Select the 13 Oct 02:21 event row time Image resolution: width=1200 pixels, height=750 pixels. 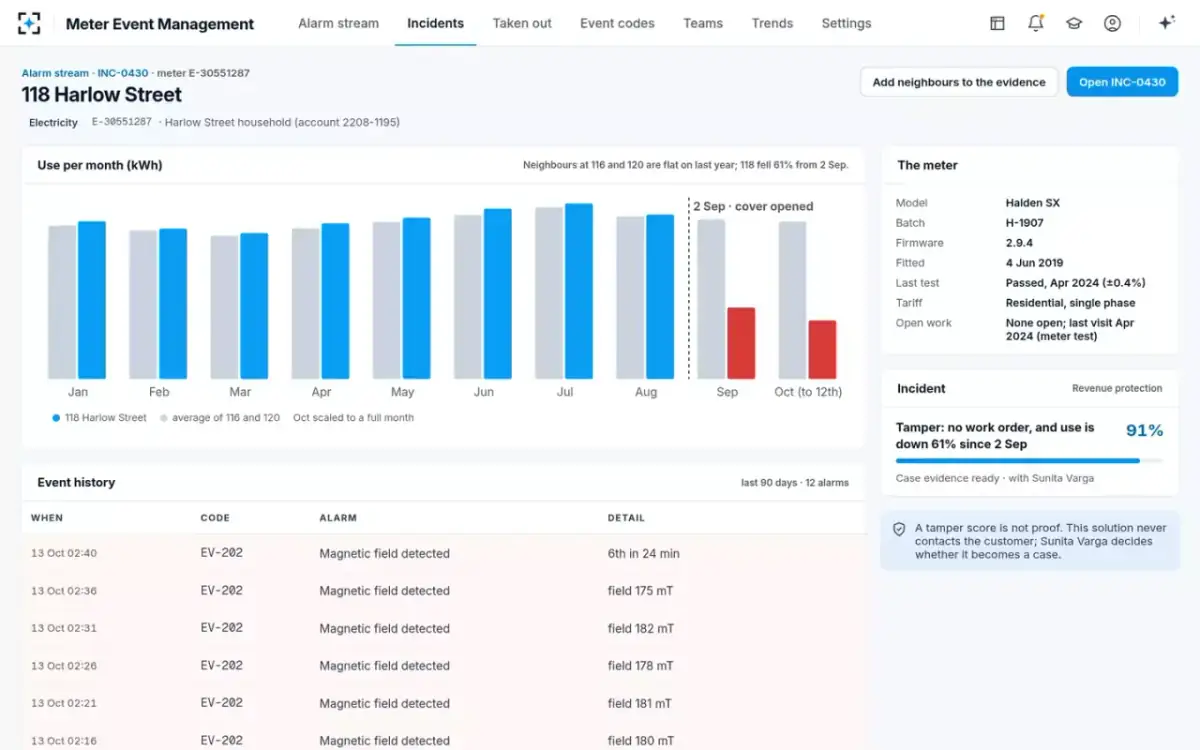point(64,704)
